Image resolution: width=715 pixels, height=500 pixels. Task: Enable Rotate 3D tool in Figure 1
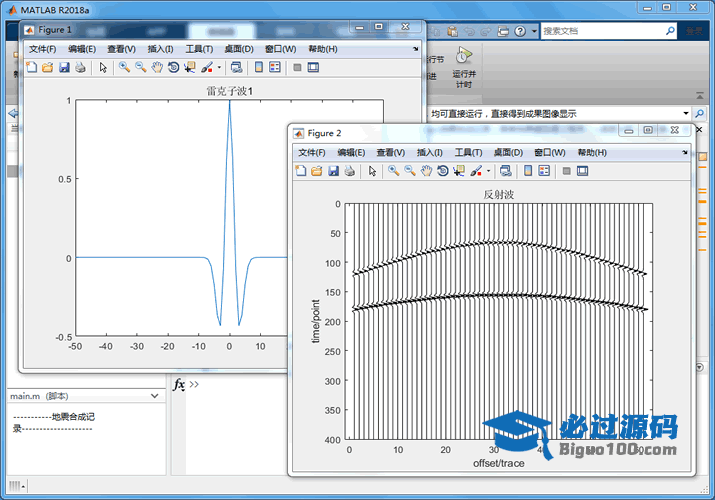pyautogui.click(x=173, y=67)
